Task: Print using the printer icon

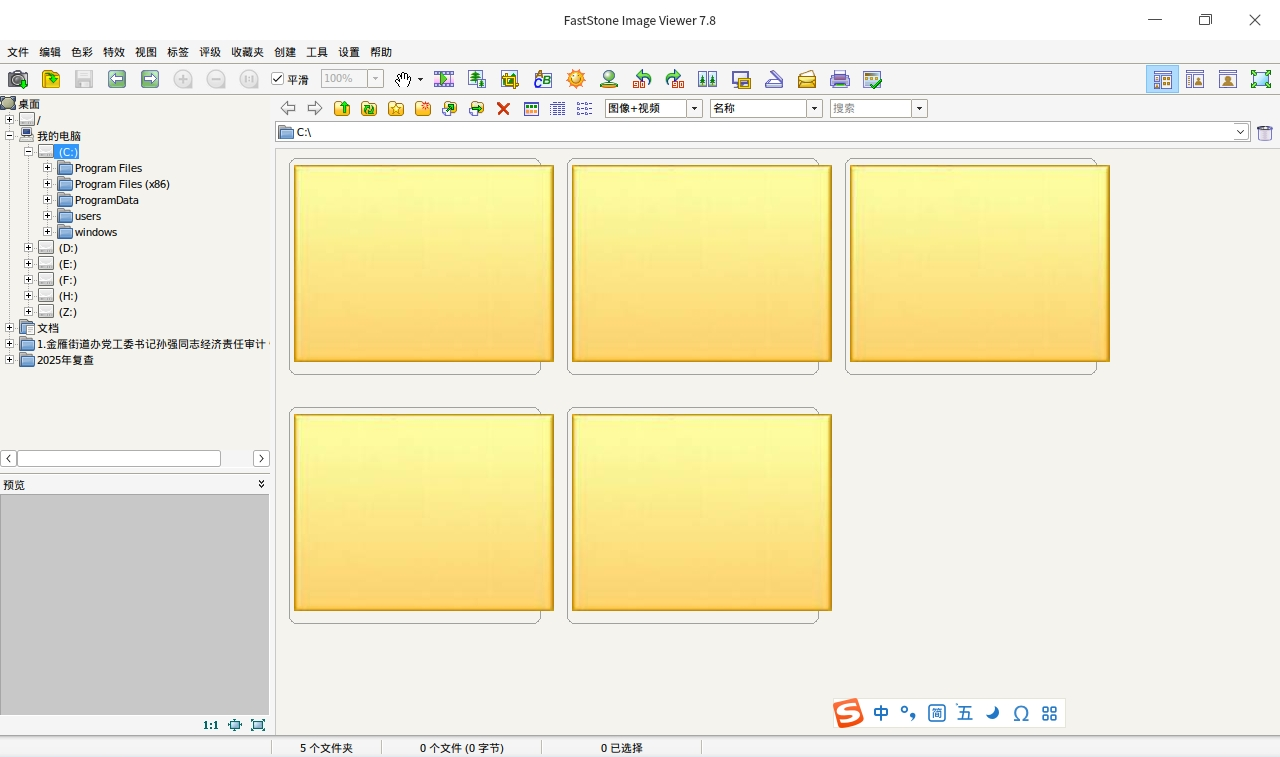Action: (x=840, y=79)
